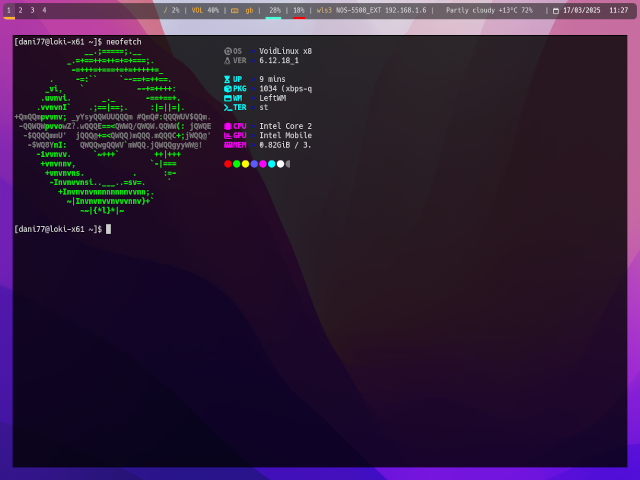Click the hourglass uptime icon in neofetch
640x480 pixels.
227,79
